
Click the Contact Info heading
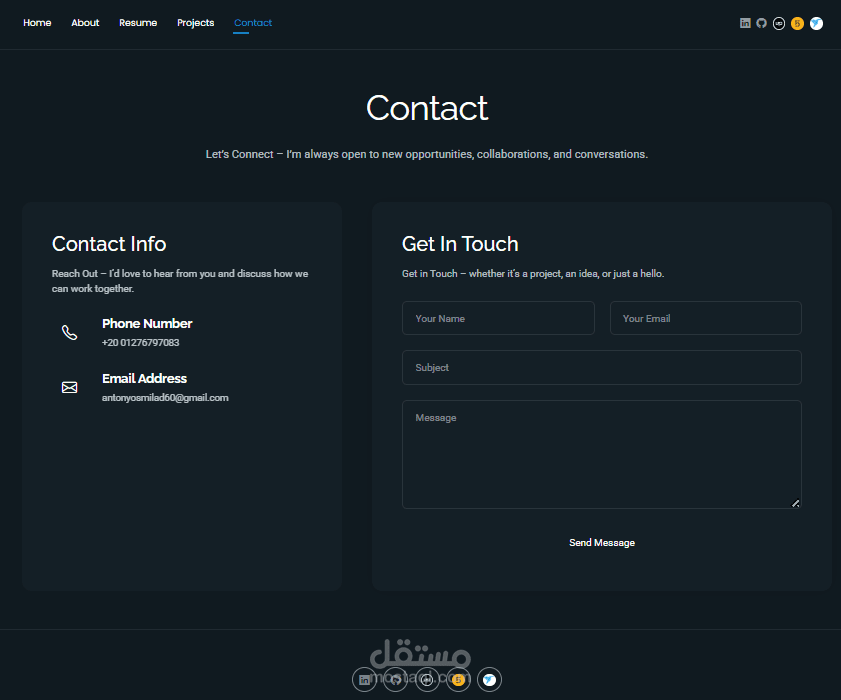click(109, 244)
